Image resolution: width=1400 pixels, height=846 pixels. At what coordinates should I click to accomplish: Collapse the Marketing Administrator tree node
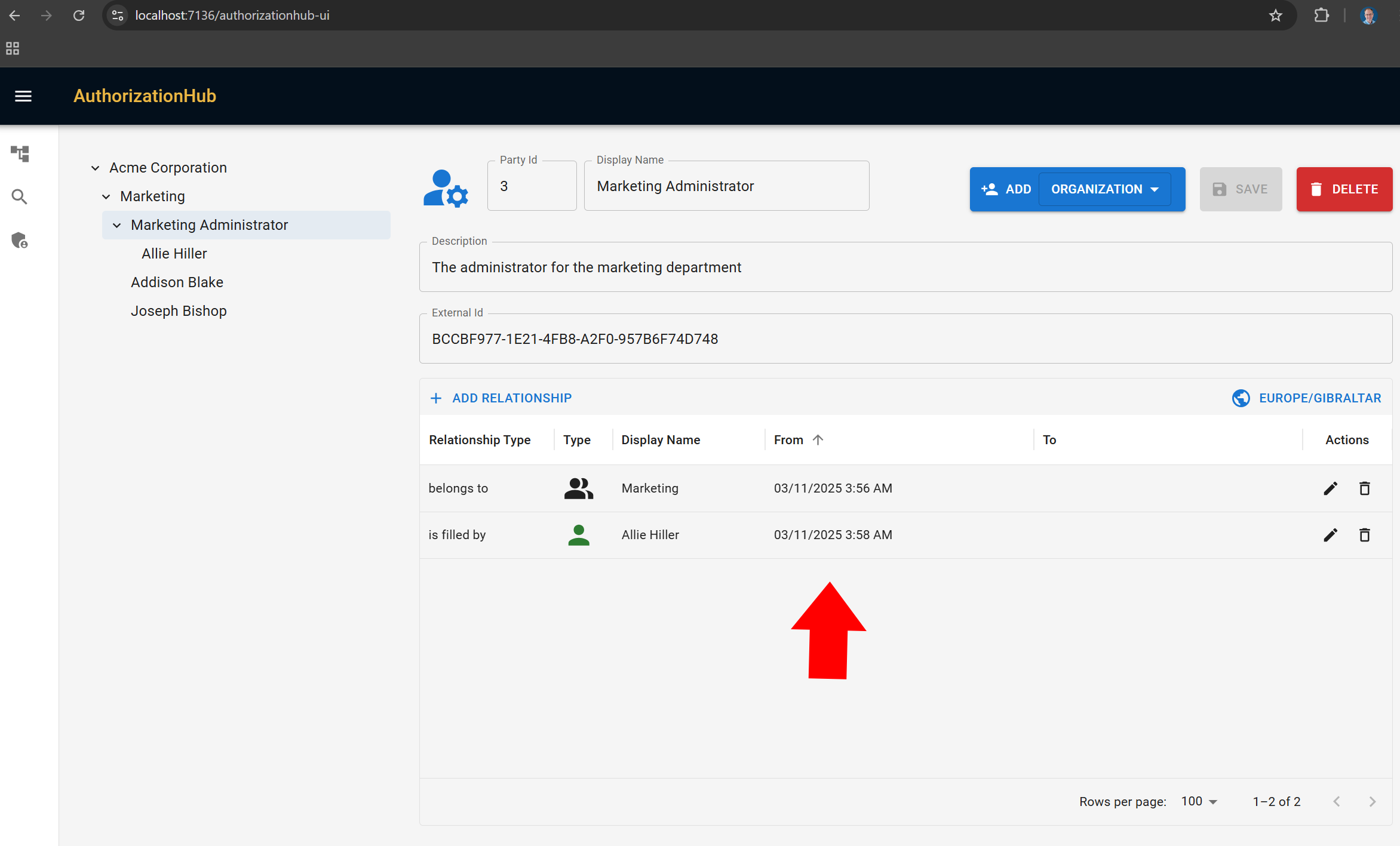116,225
